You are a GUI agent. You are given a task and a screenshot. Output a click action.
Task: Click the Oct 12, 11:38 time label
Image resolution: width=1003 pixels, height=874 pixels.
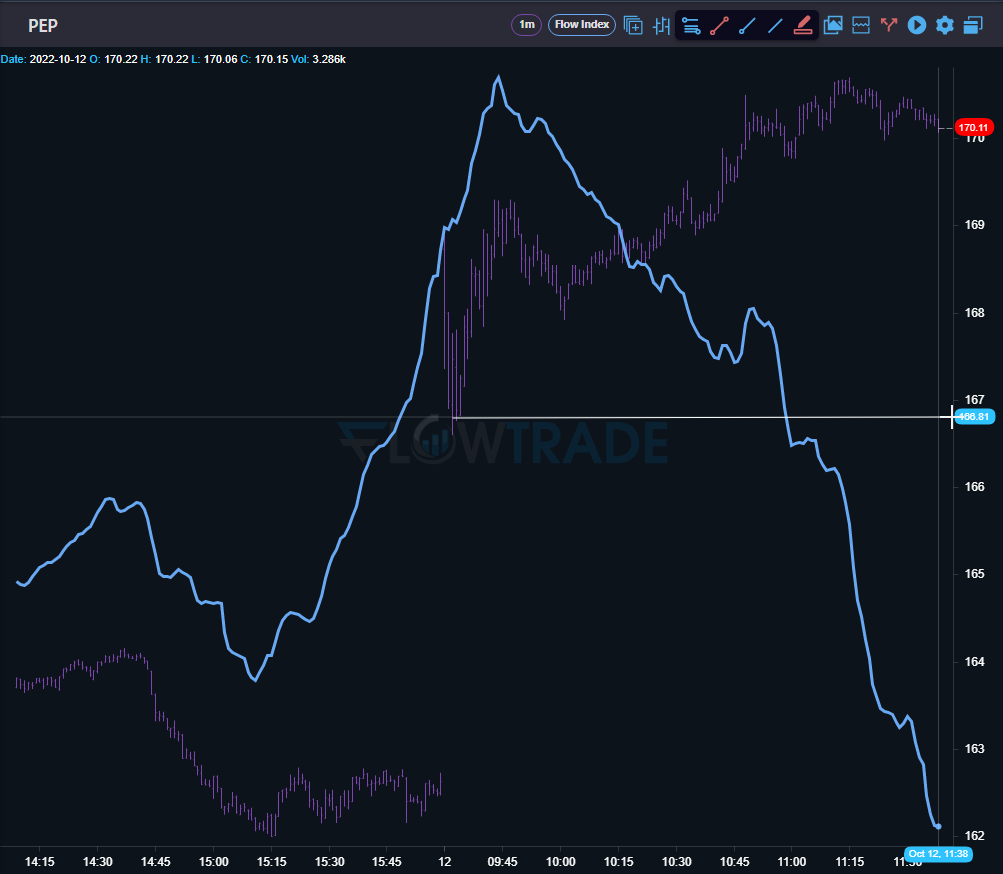click(938, 854)
